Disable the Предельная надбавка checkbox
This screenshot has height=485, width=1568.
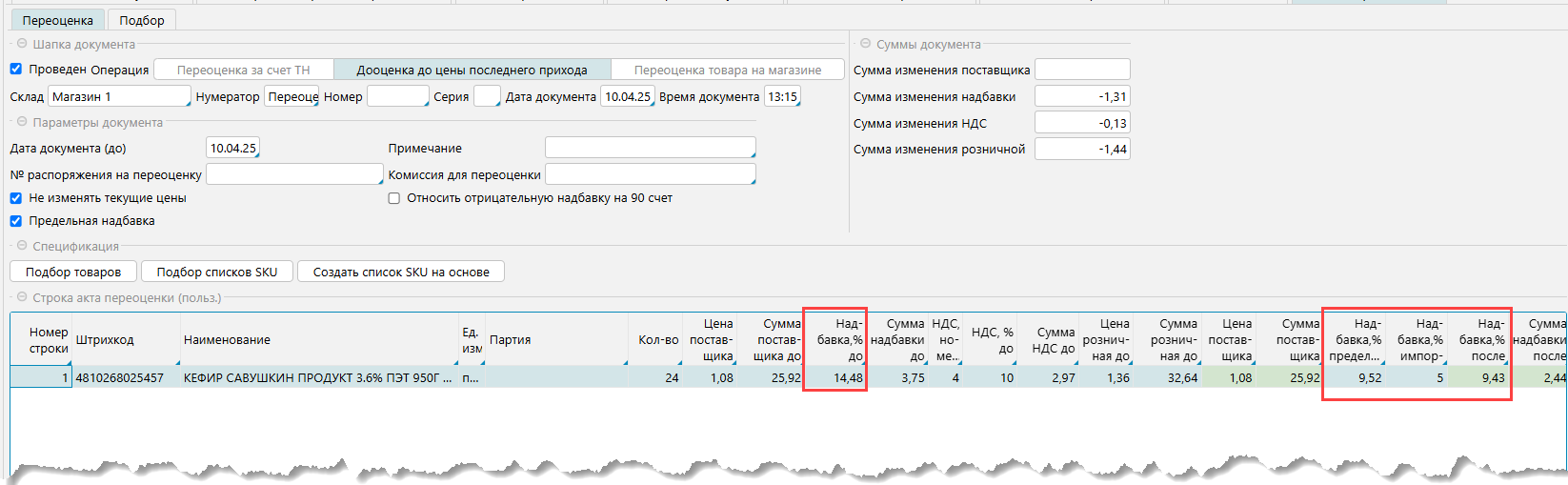(x=16, y=221)
